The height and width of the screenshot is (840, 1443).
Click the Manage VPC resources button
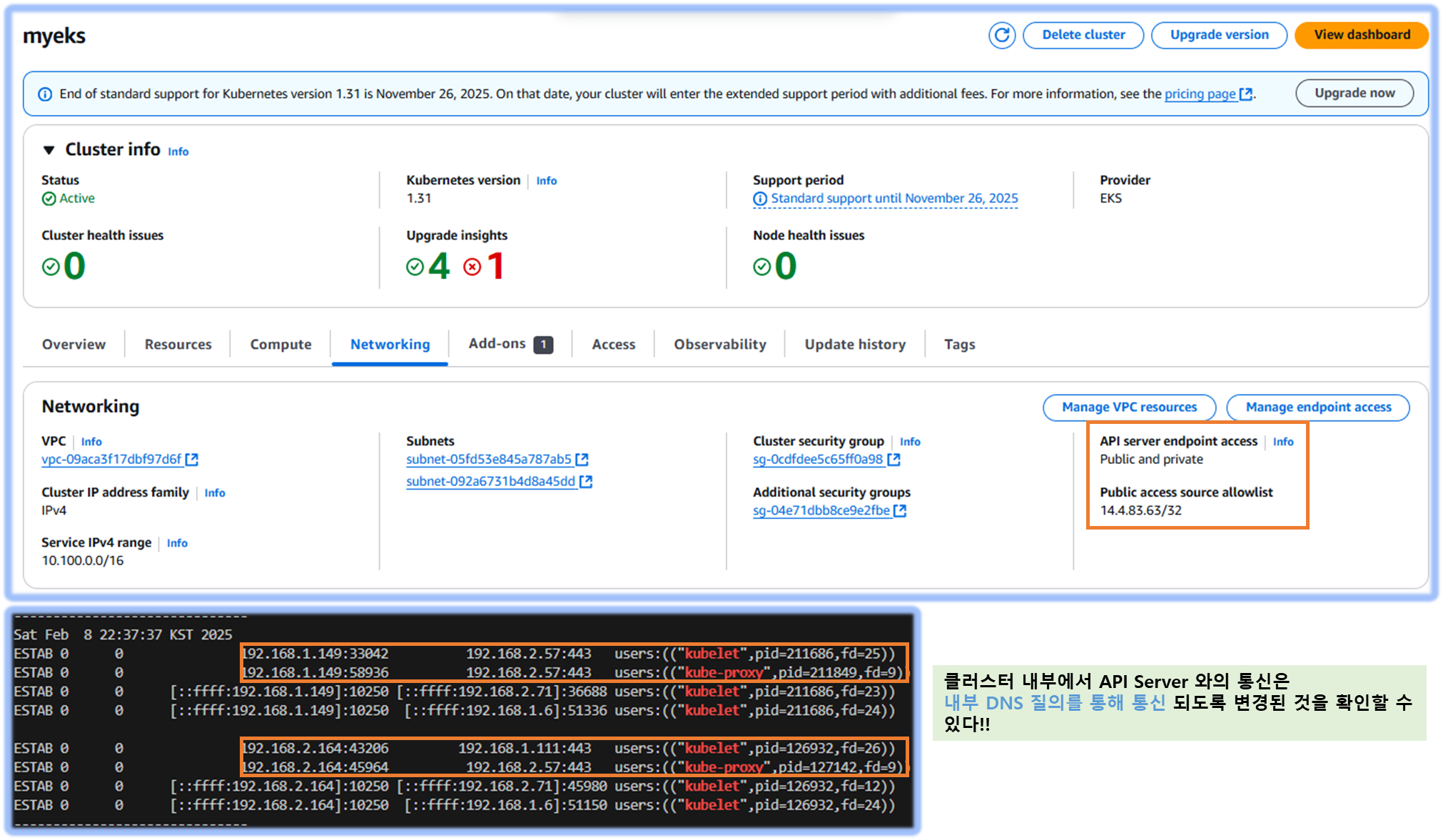tap(1128, 407)
